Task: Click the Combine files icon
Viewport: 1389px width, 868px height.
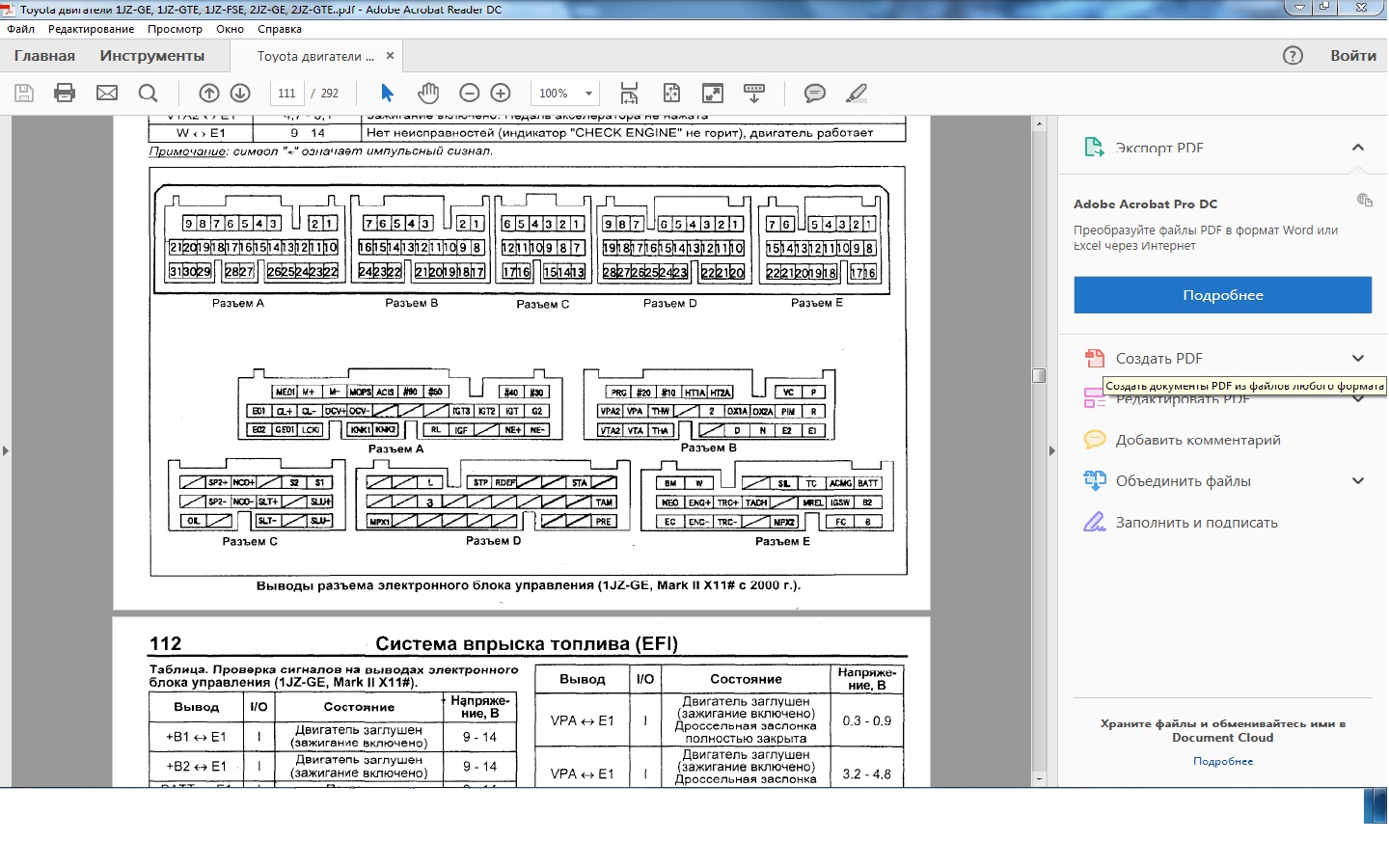Action: [x=1094, y=480]
